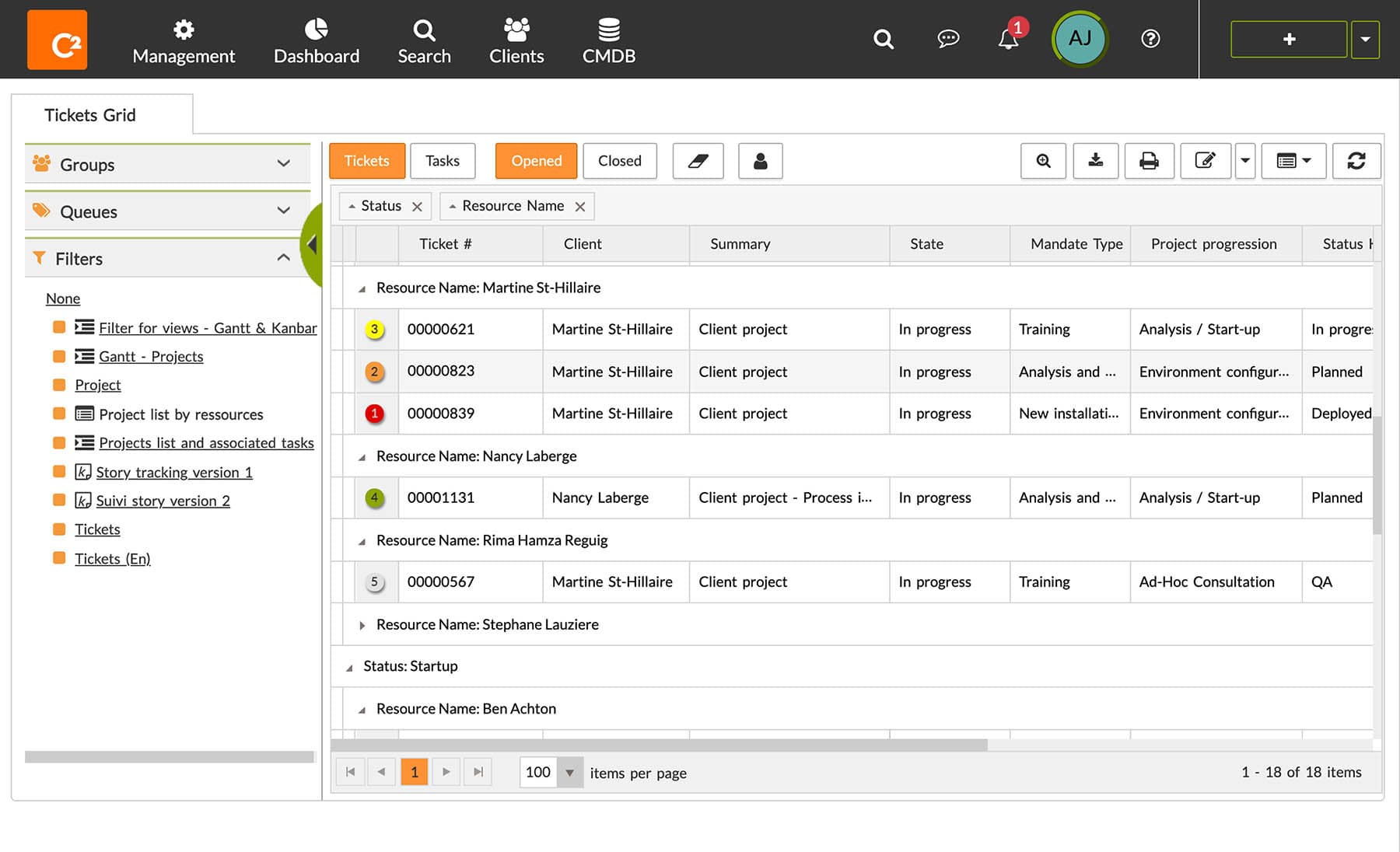Toggle the Opened tickets filter

tap(536, 161)
